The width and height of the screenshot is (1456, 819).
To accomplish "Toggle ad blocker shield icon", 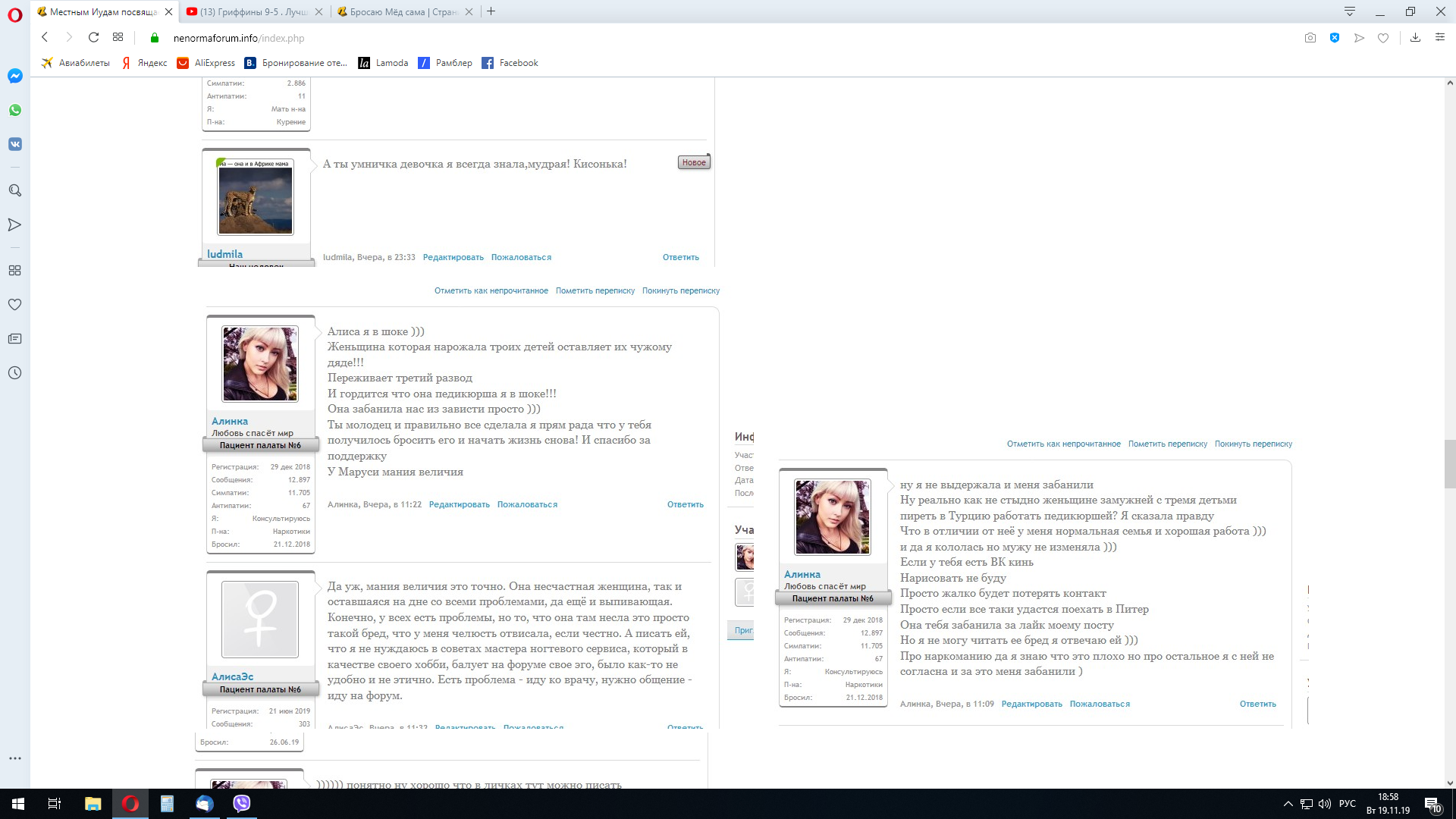I will pyautogui.click(x=1335, y=38).
